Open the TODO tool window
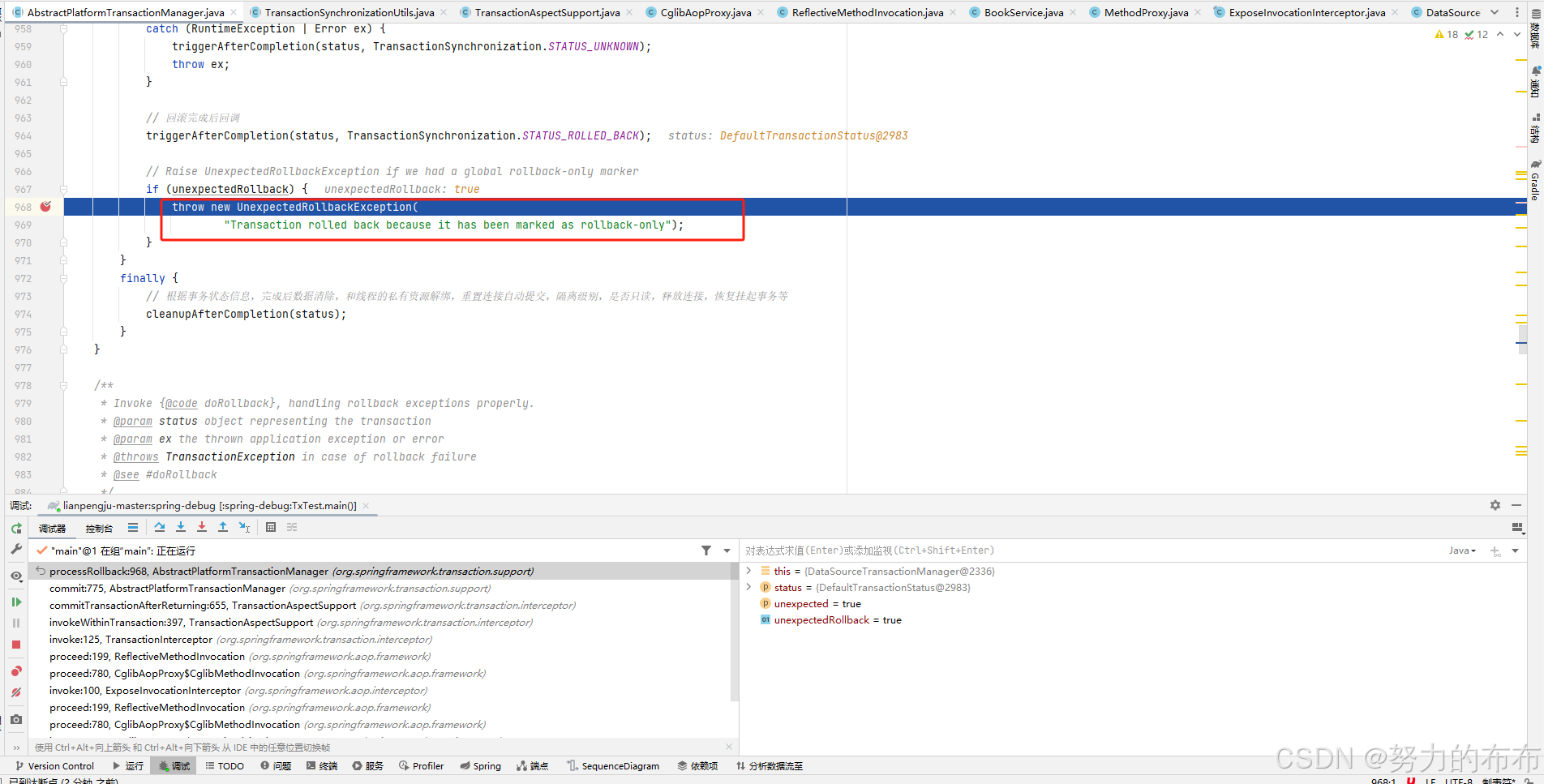 pos(225,765)
